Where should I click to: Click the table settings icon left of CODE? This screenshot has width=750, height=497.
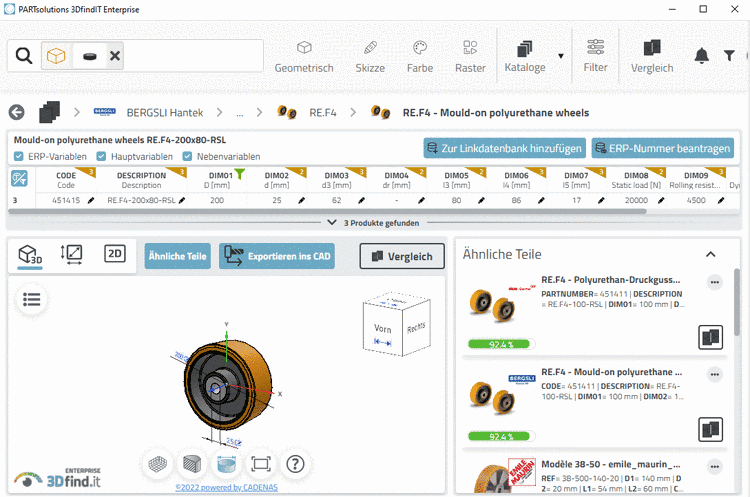tap(19, 178)
